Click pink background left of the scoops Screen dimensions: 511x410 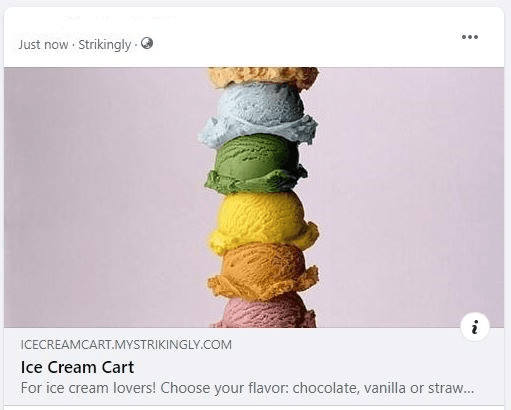click(x=103, y=197)
